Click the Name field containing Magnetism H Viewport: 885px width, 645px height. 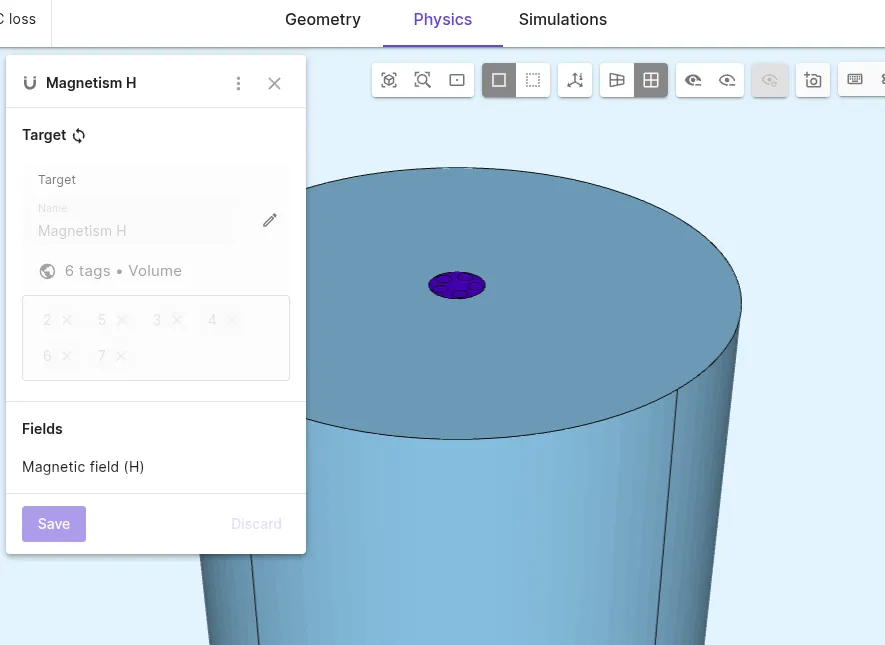(134, 221)
